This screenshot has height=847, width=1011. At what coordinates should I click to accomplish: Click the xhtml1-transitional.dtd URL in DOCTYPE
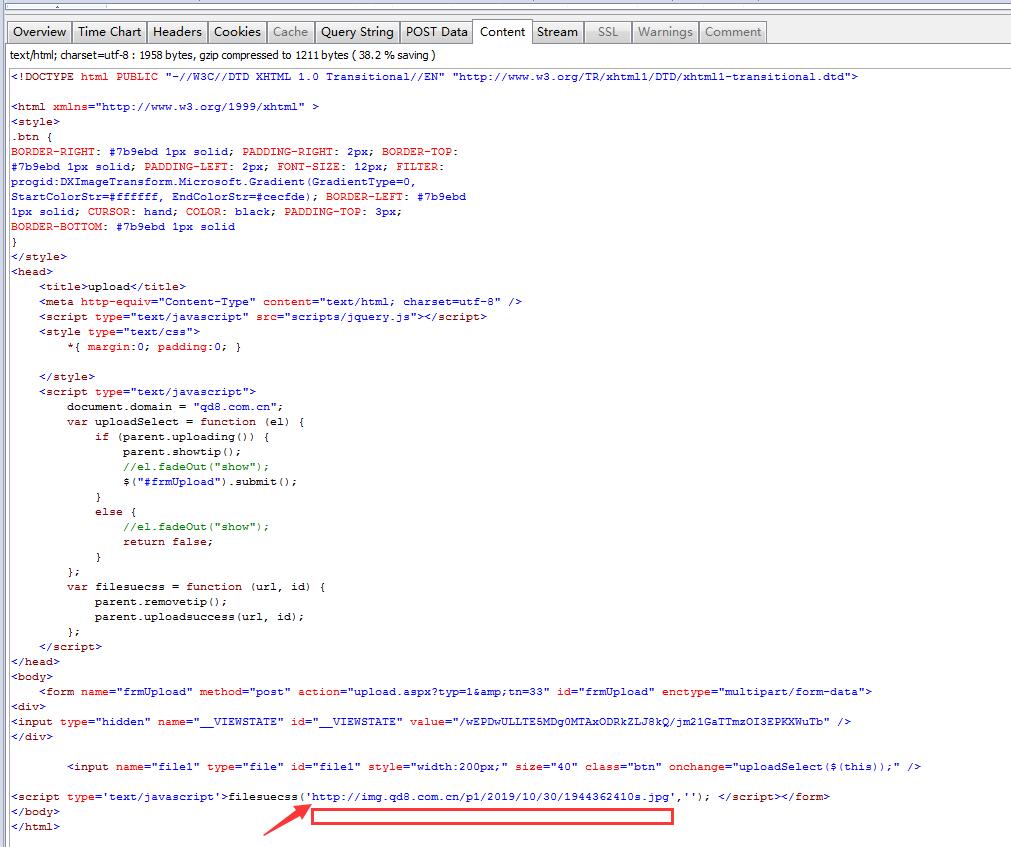[654, 76]
